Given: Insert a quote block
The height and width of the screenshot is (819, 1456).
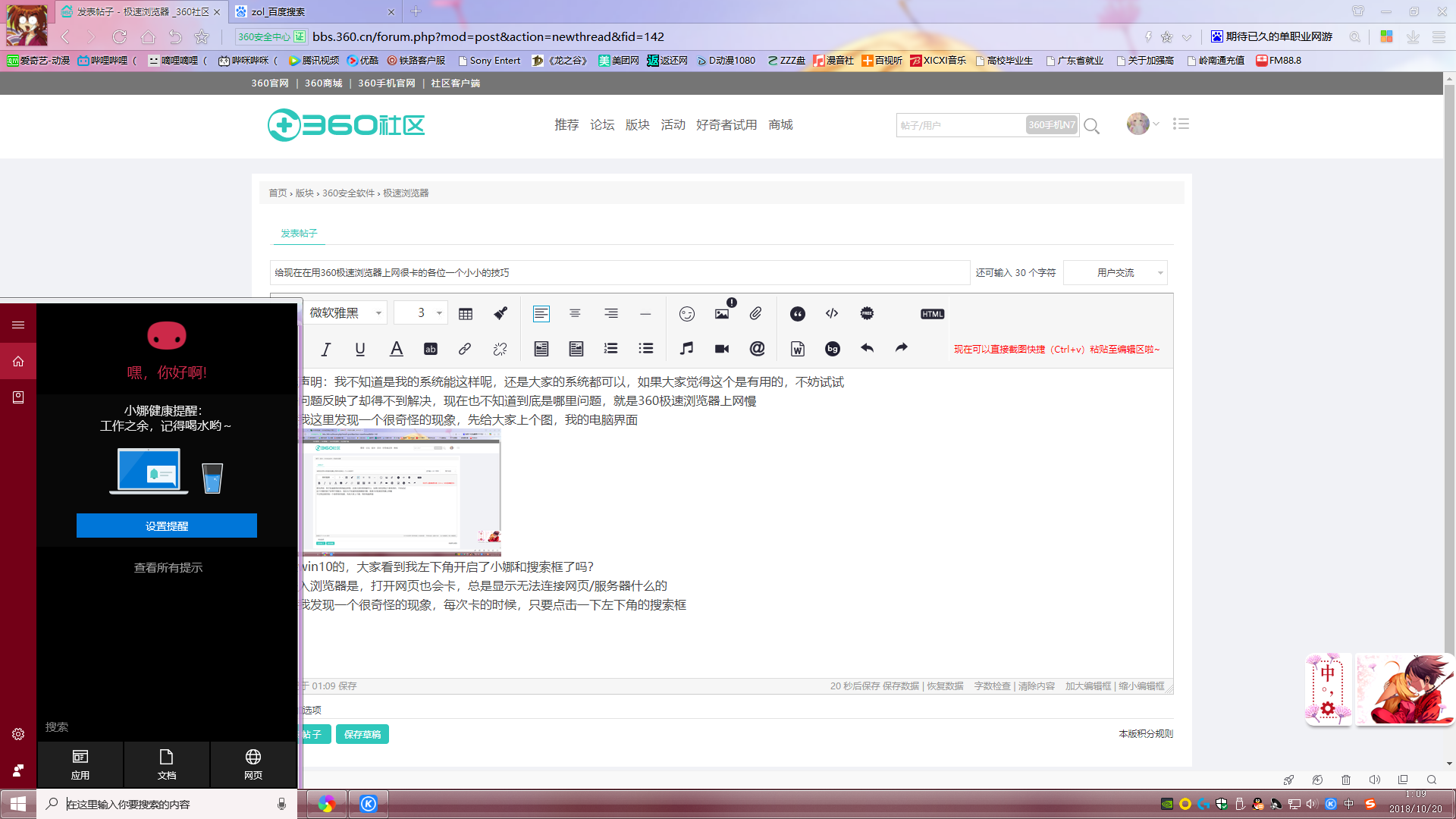Looking at the screenshot, I should (797, 314).
